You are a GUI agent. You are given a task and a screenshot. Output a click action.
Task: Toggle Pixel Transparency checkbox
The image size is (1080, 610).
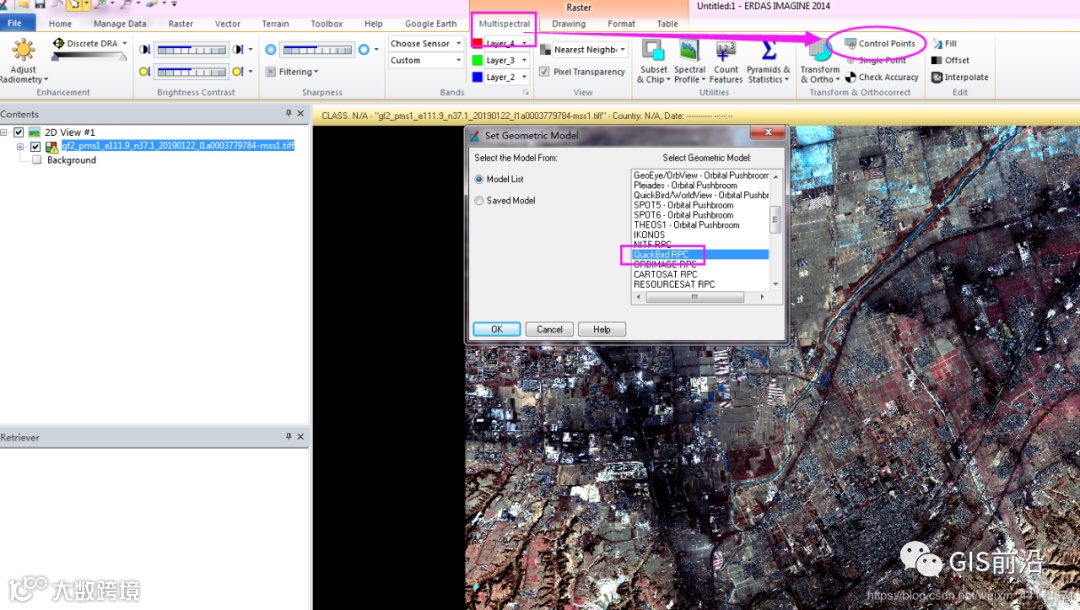(x=544, y=72)
